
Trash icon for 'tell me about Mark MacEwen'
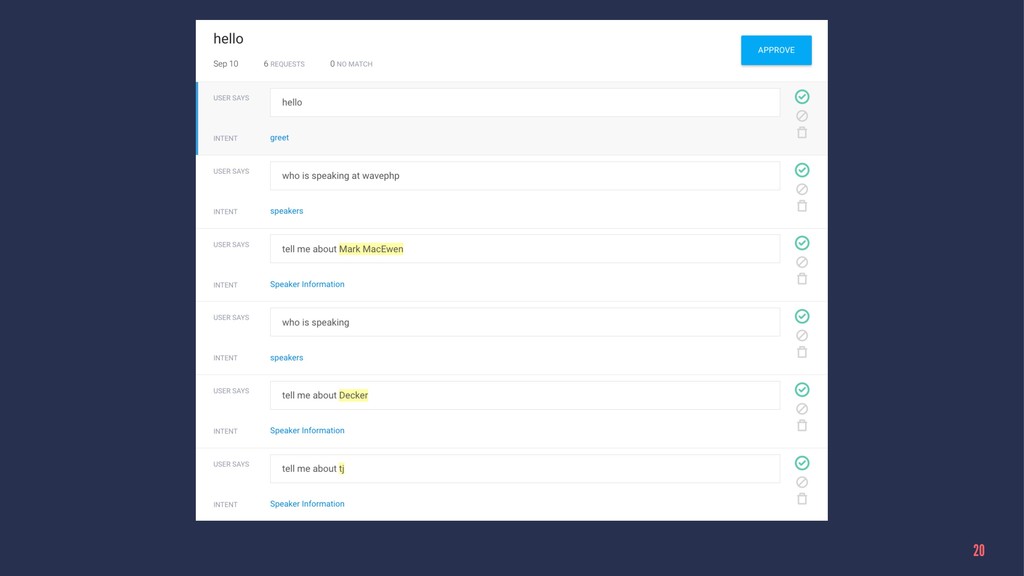(802, 279)
